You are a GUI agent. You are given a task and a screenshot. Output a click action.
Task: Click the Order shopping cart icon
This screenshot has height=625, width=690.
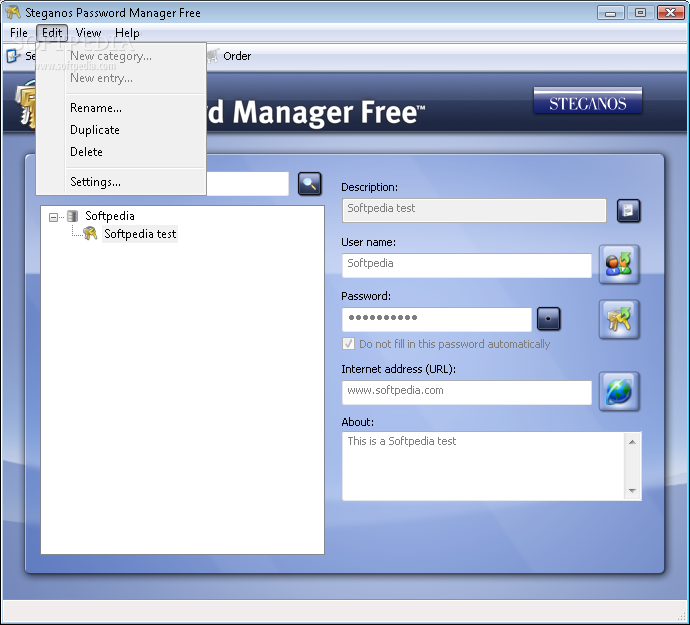[213, 56]
